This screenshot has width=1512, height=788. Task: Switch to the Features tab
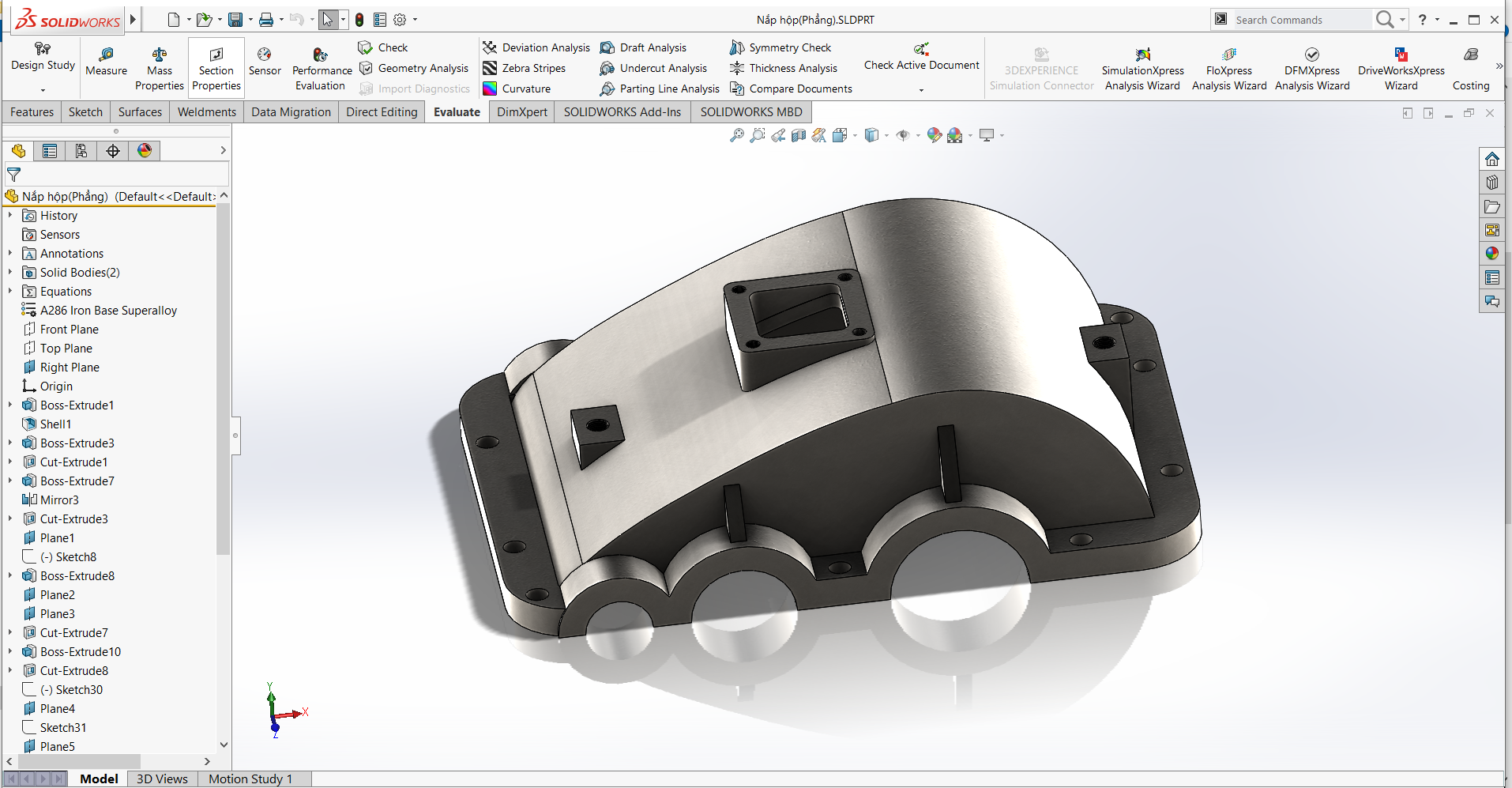pyautogui.click(x=32, y=112)
